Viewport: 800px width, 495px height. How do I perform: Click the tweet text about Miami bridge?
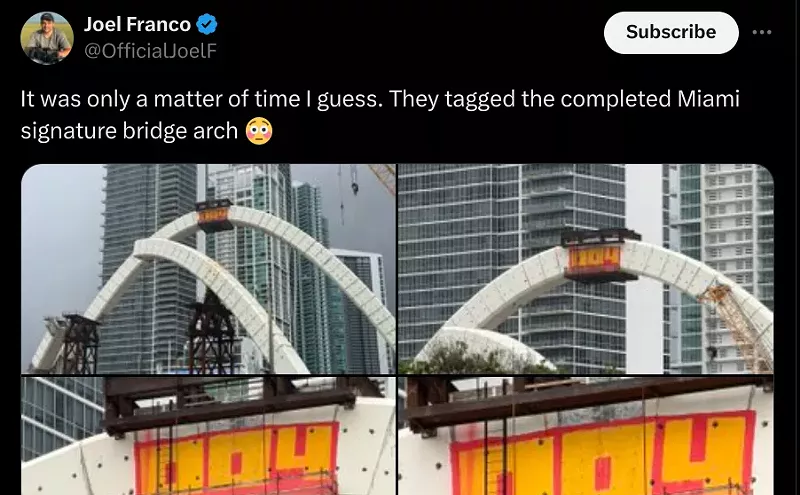(x=380, y=115)
